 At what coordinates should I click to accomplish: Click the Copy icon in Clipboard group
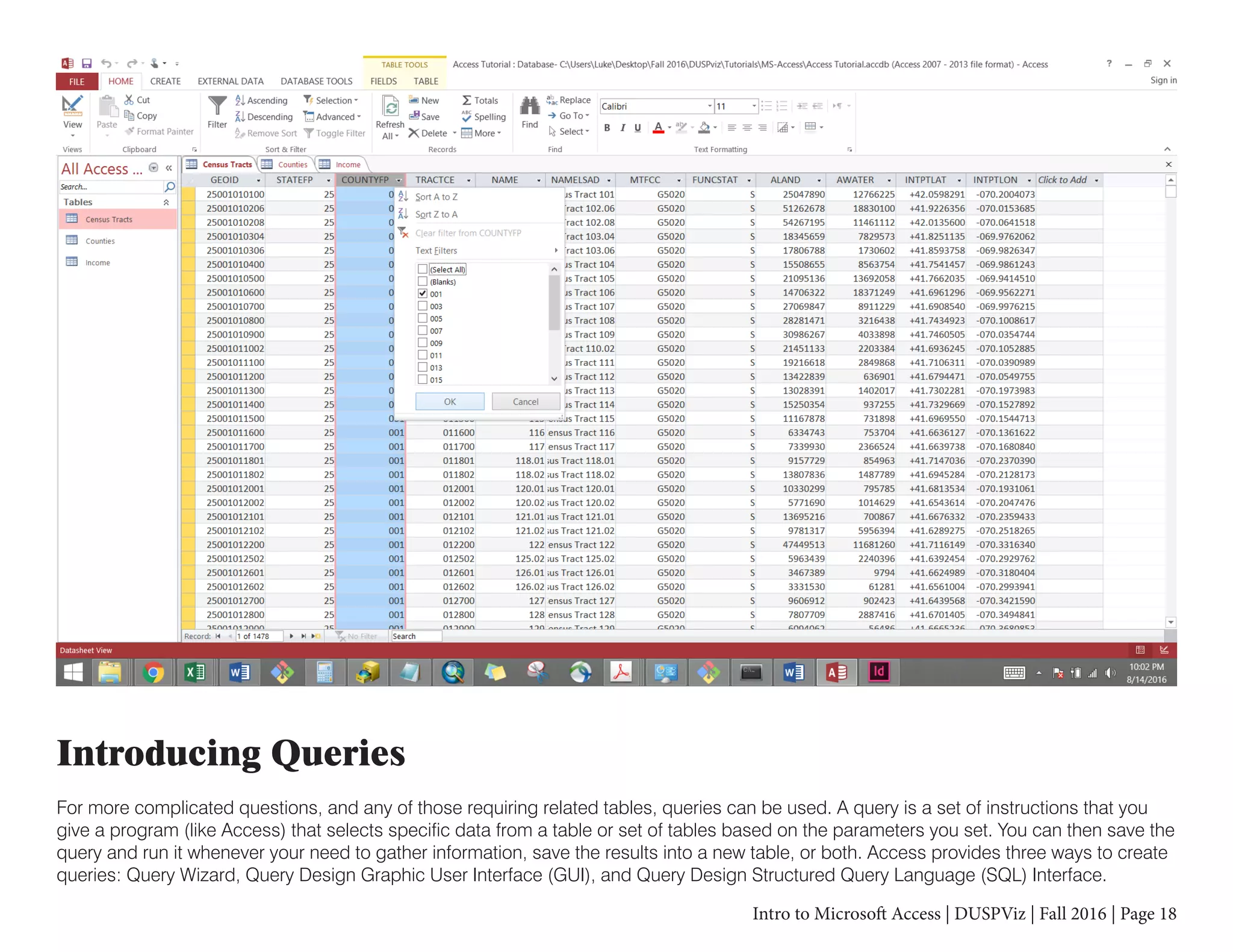point(129,116)
